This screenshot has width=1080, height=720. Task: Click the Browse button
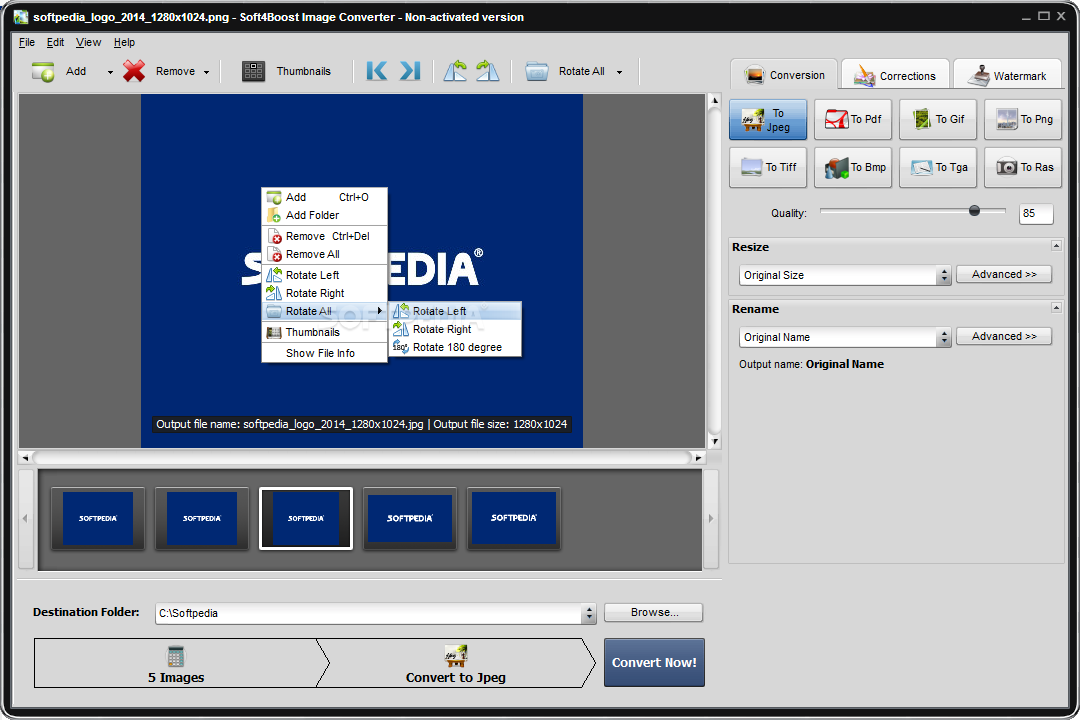point(654,613)
